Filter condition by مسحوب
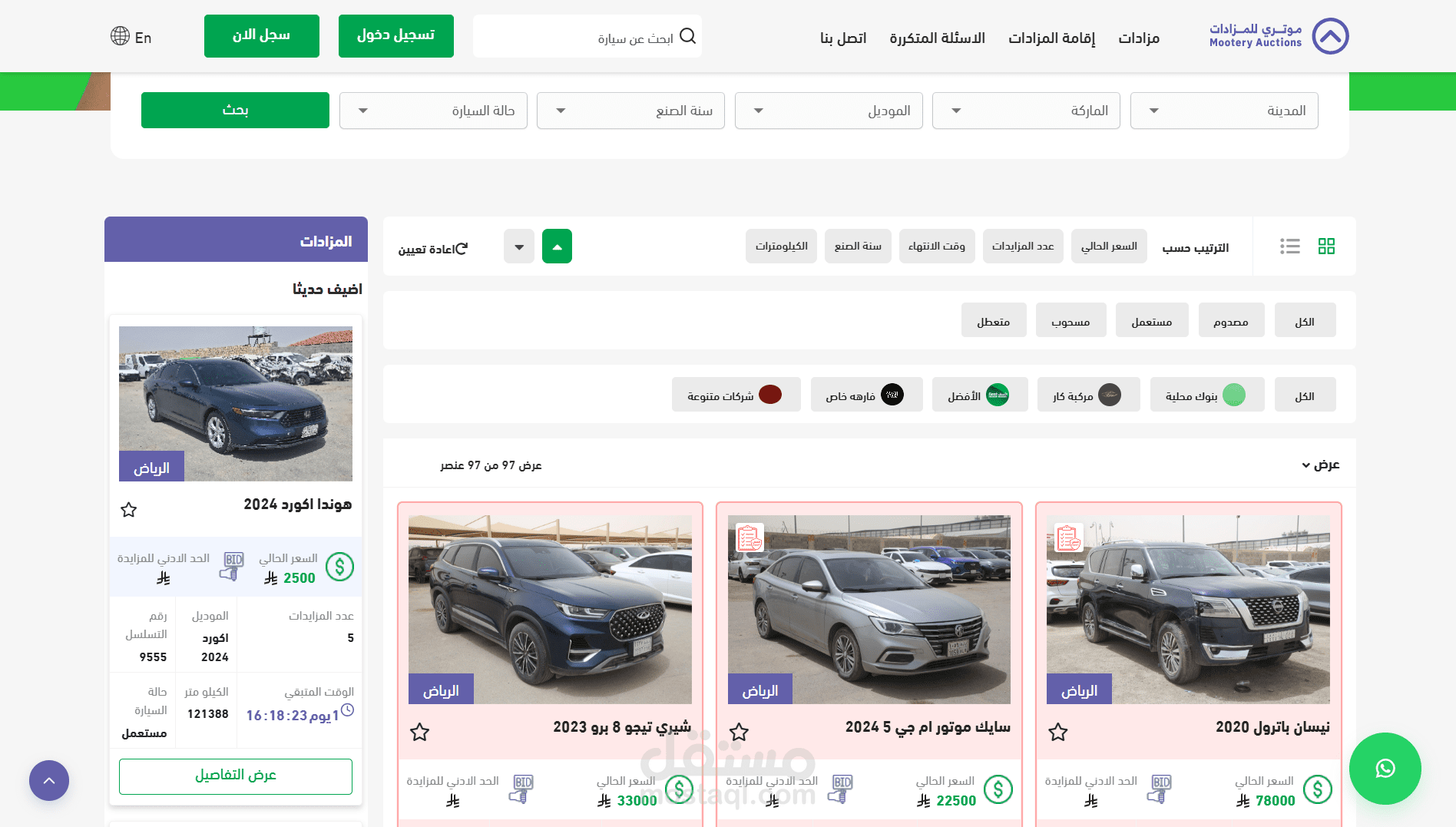Image resolution: width=1456 pixels, height=827 pixels. click(1070, 320)
